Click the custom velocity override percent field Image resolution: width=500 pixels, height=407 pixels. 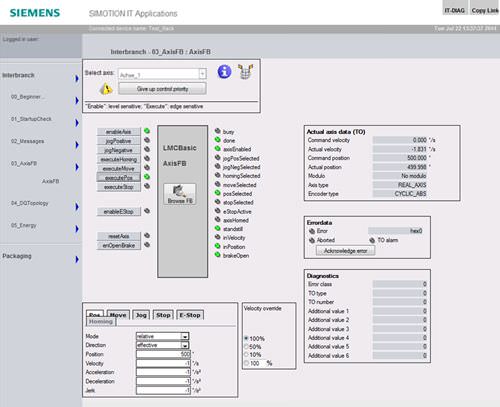tap(257, 363)
